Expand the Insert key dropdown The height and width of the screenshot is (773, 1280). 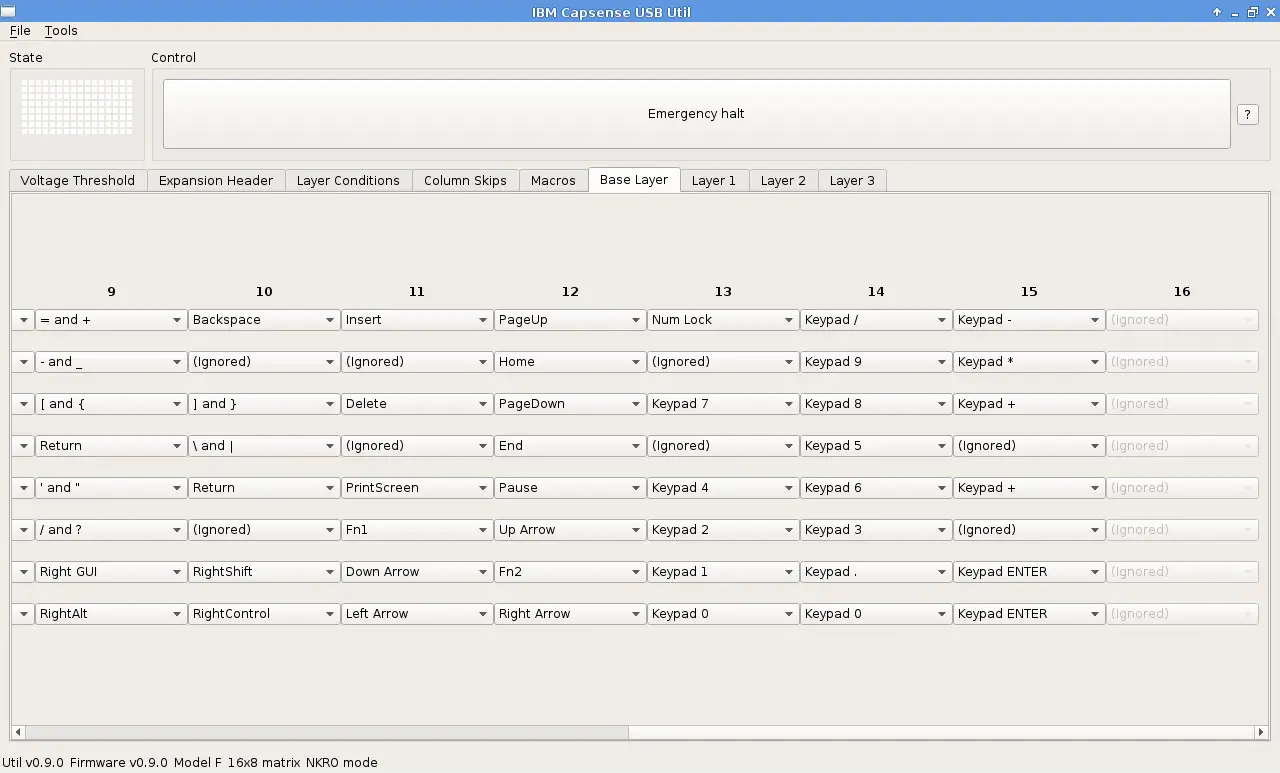(416, 320)
